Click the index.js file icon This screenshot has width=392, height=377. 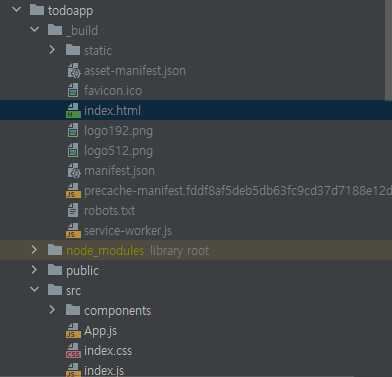tap(73, 370)
